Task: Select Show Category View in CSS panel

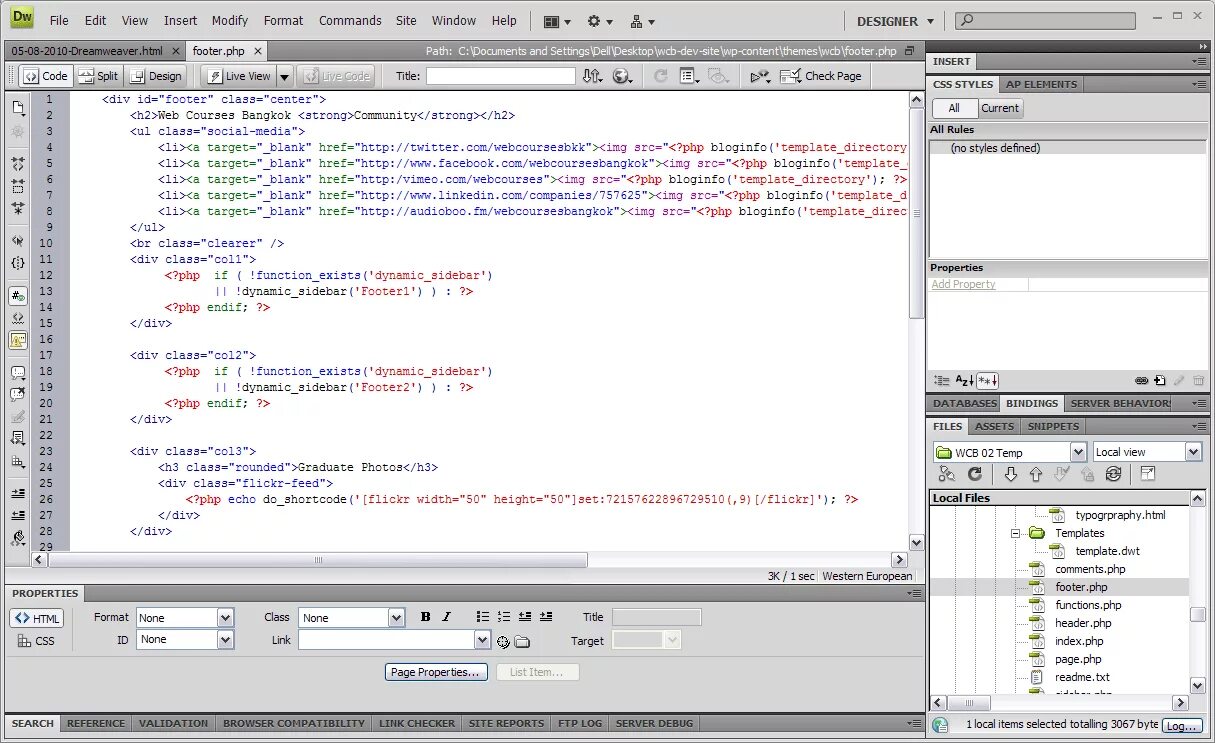Action: pyautogui.click(x=941, y=381)
